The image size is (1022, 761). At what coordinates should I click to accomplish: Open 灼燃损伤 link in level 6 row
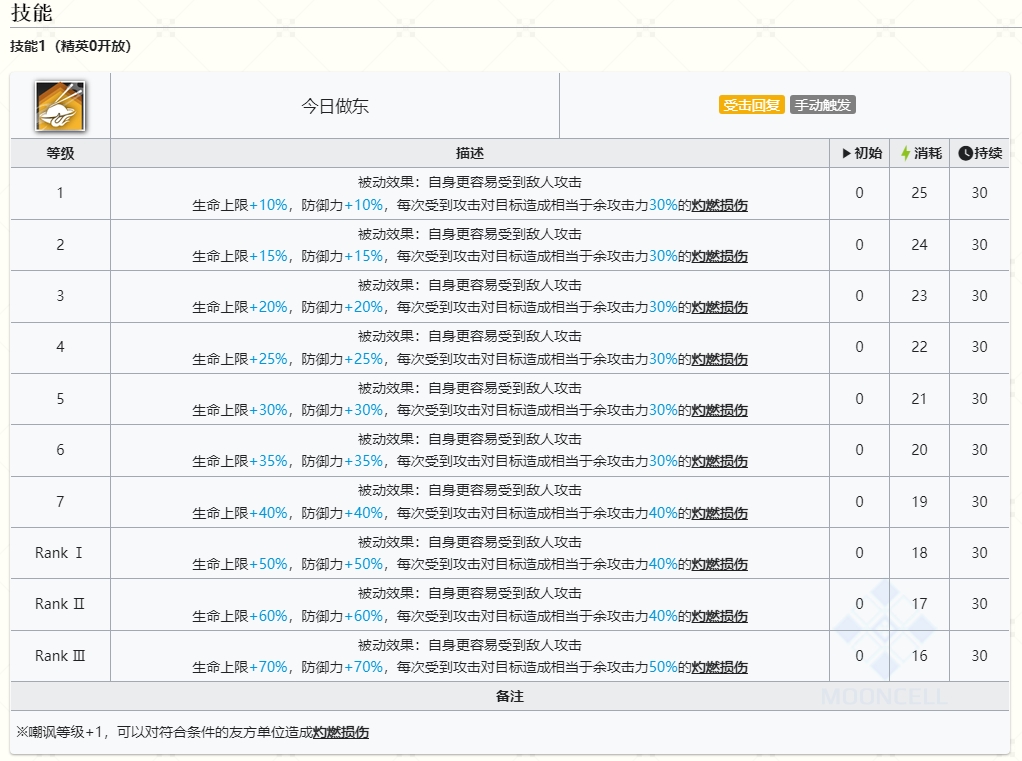(x=719, y=462)
